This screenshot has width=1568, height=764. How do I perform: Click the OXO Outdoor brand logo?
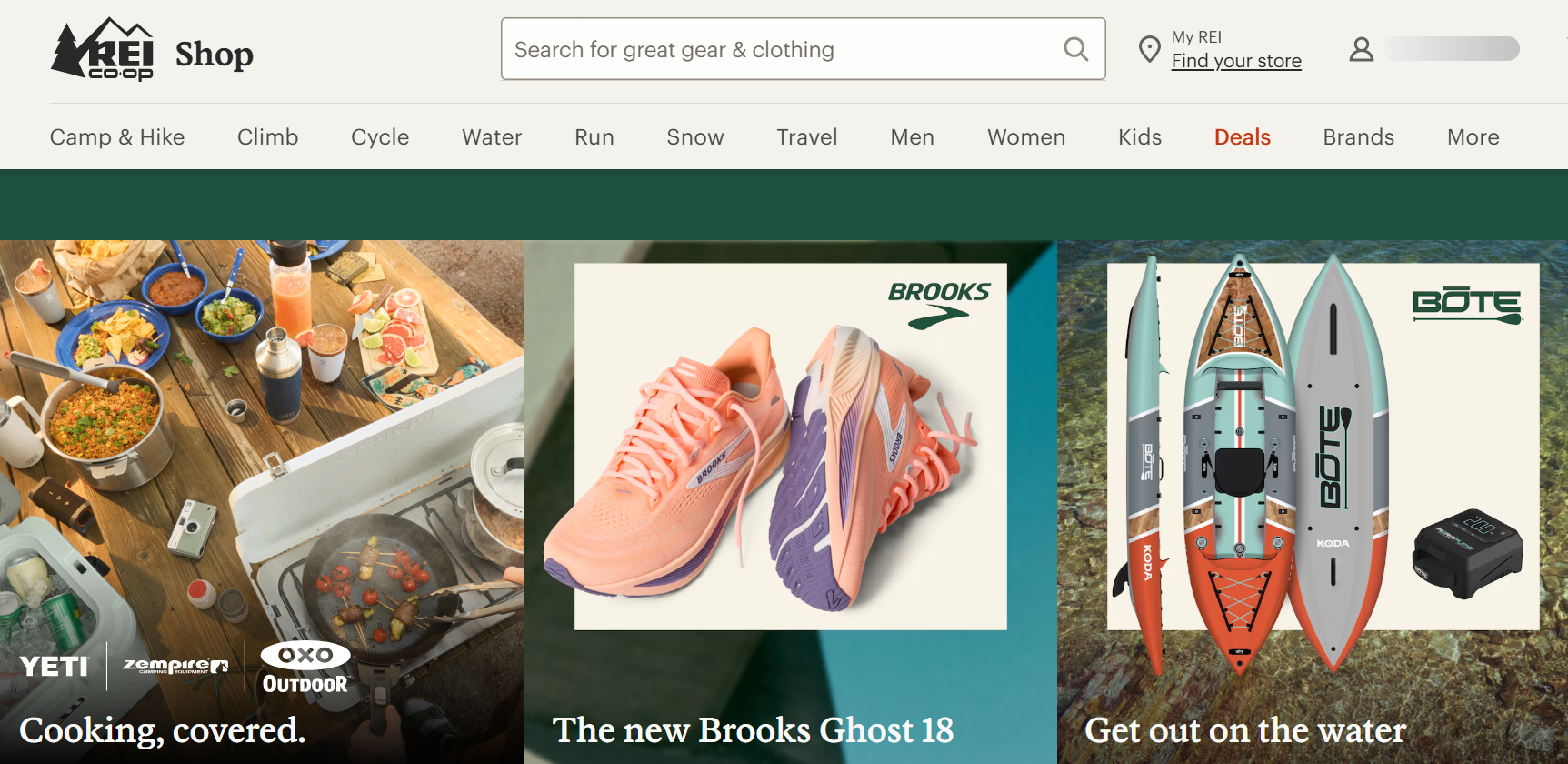tap(305, 668)
